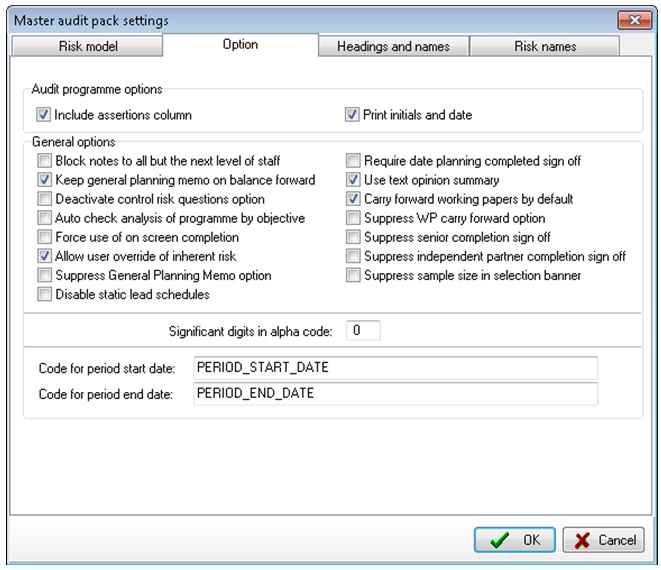
Task: Discard changes with the Cancel button
Action: pyautogui.click(x=604, y=540)
